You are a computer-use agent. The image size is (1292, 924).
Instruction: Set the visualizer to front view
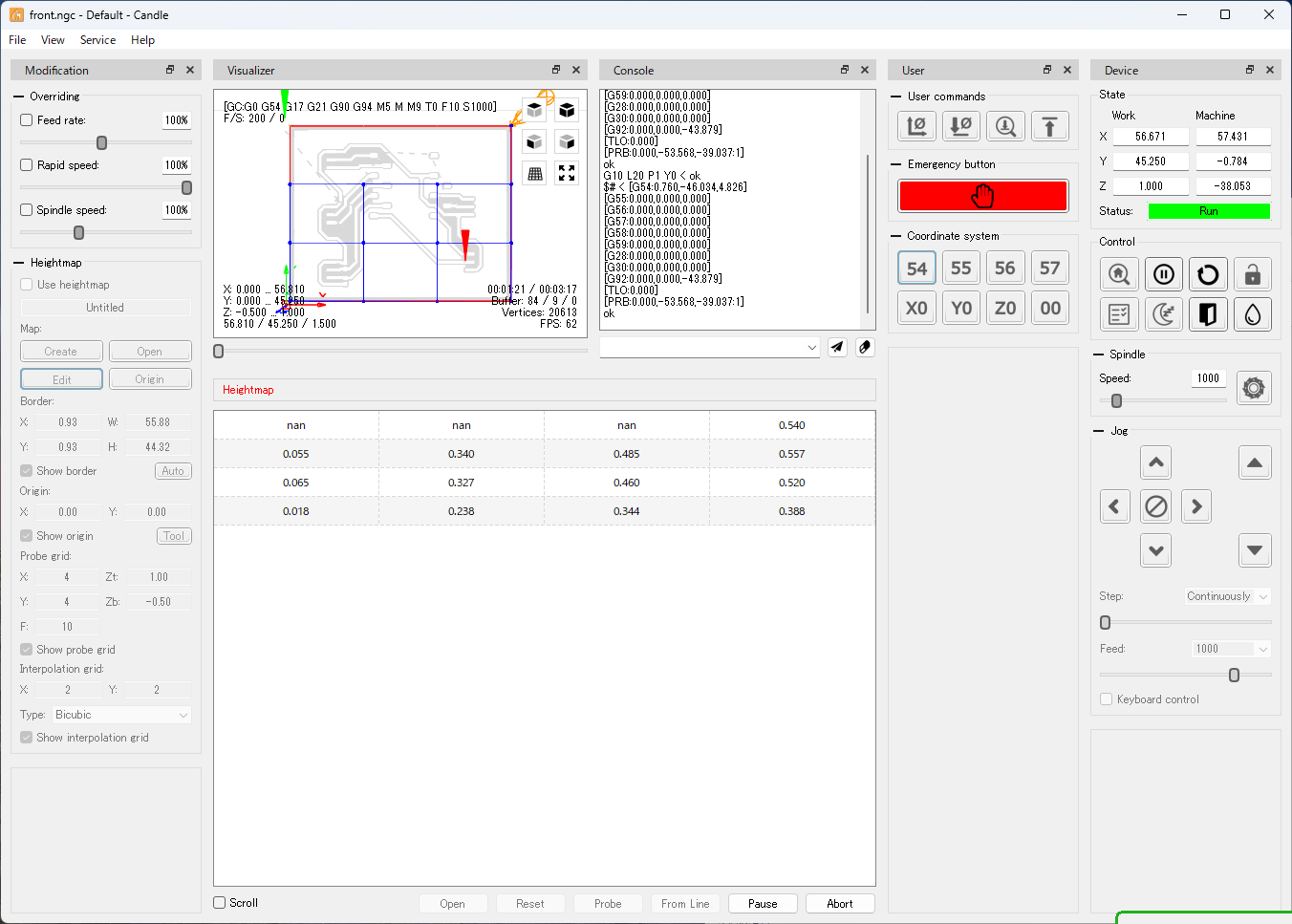pyautogui.click(x=535, y=142)
